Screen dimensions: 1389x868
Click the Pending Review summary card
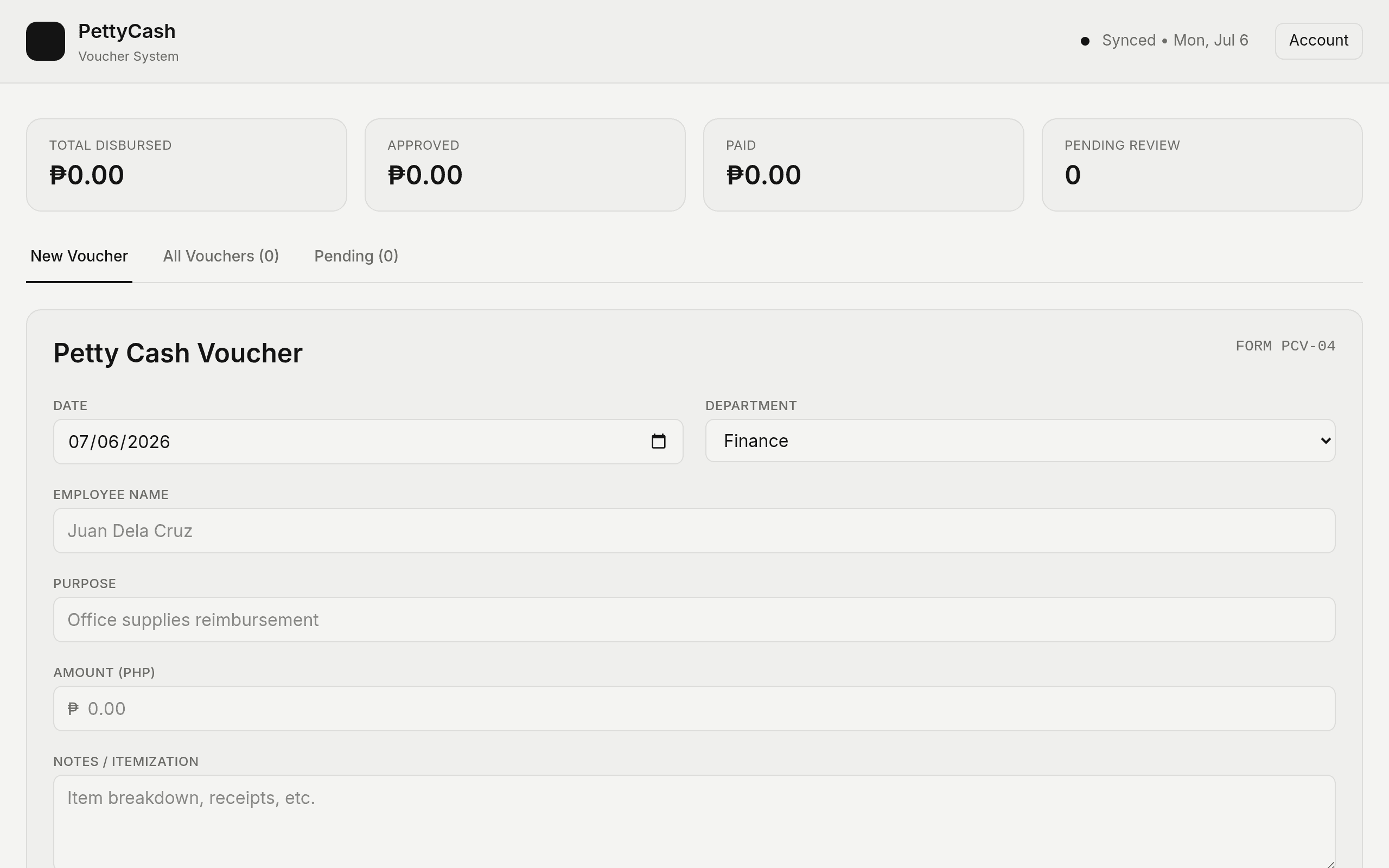tap(1202, 165)
